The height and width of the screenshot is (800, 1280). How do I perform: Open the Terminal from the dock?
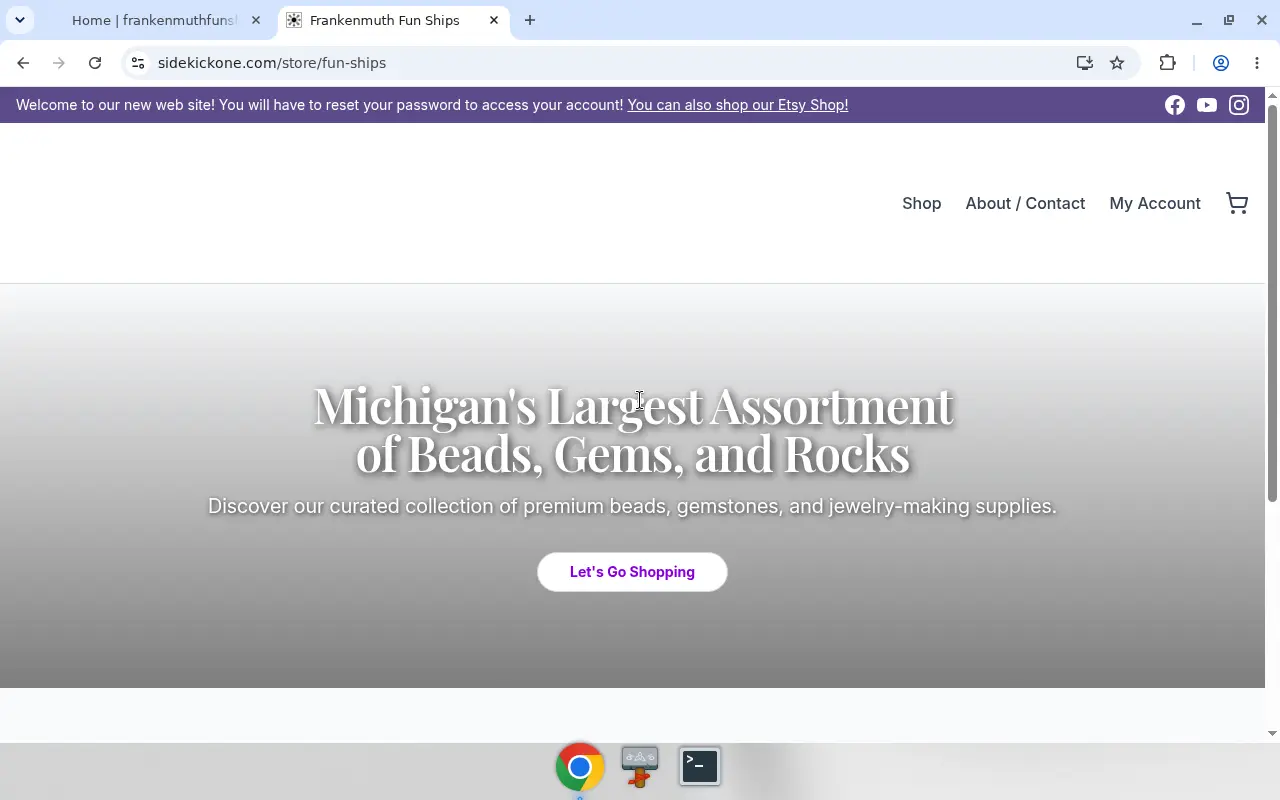tap(700, 767)
